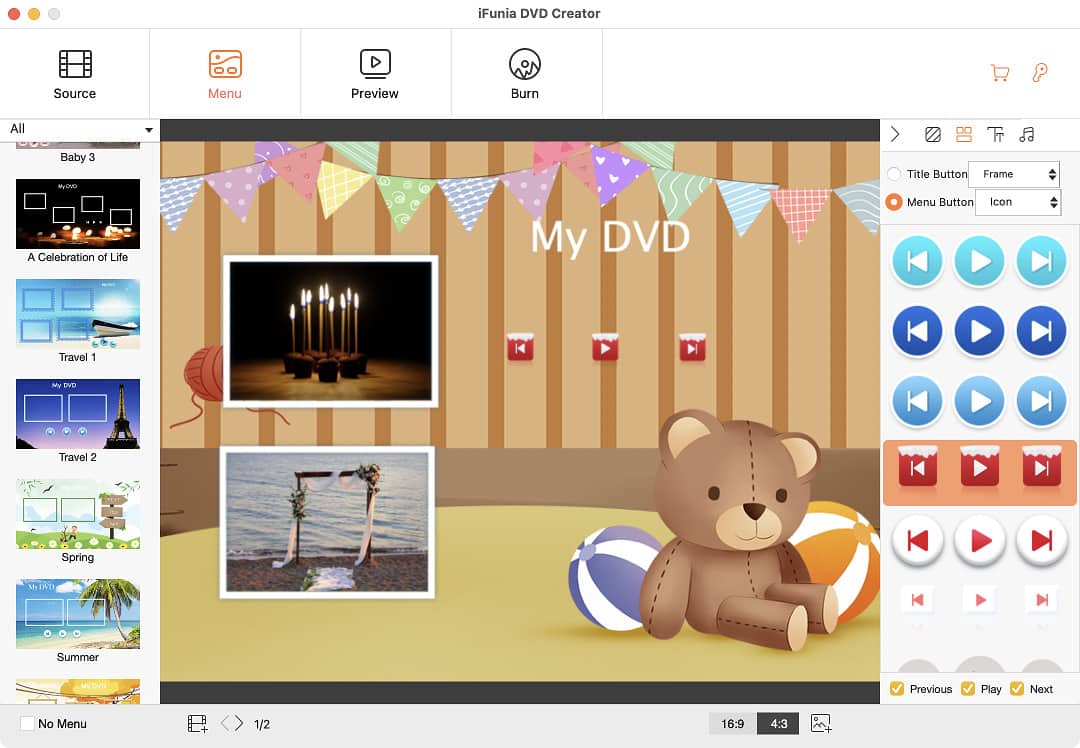Open the Frame style dropdown

[x=1014, y=174]
